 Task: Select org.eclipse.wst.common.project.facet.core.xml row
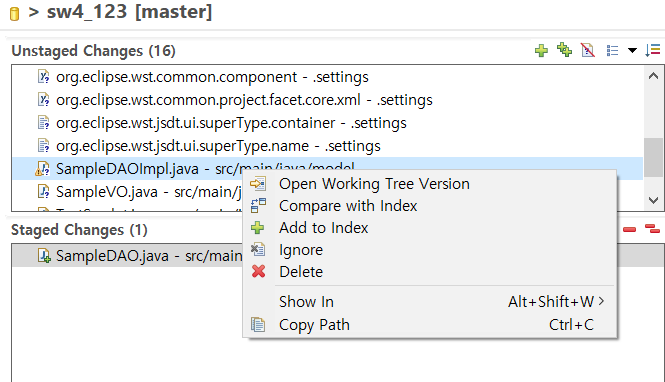pyautogui.click(x=327, y=100)
